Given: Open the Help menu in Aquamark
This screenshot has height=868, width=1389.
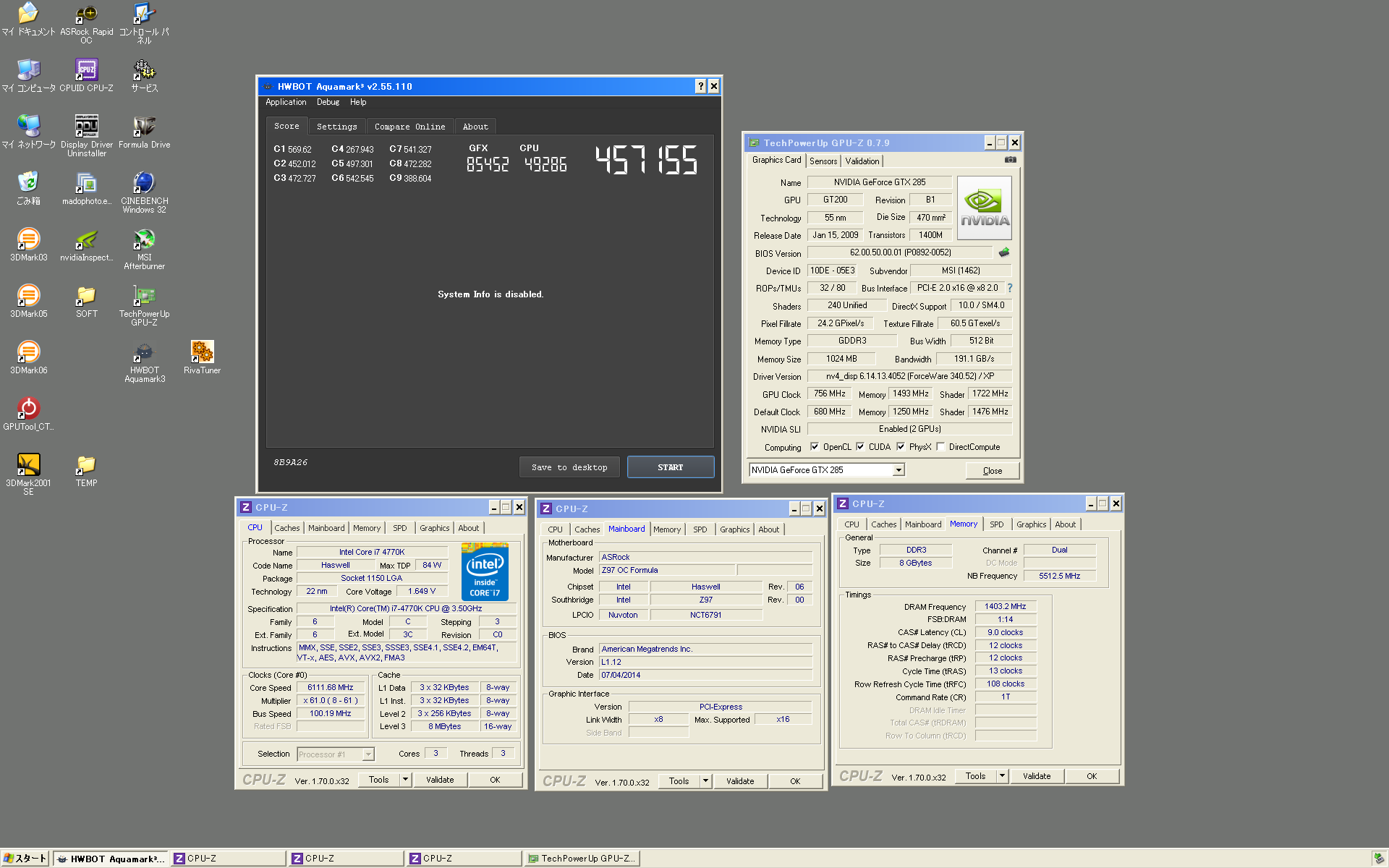Looking at the screenshot, I should pyautogui.click(x=358, y=102).
